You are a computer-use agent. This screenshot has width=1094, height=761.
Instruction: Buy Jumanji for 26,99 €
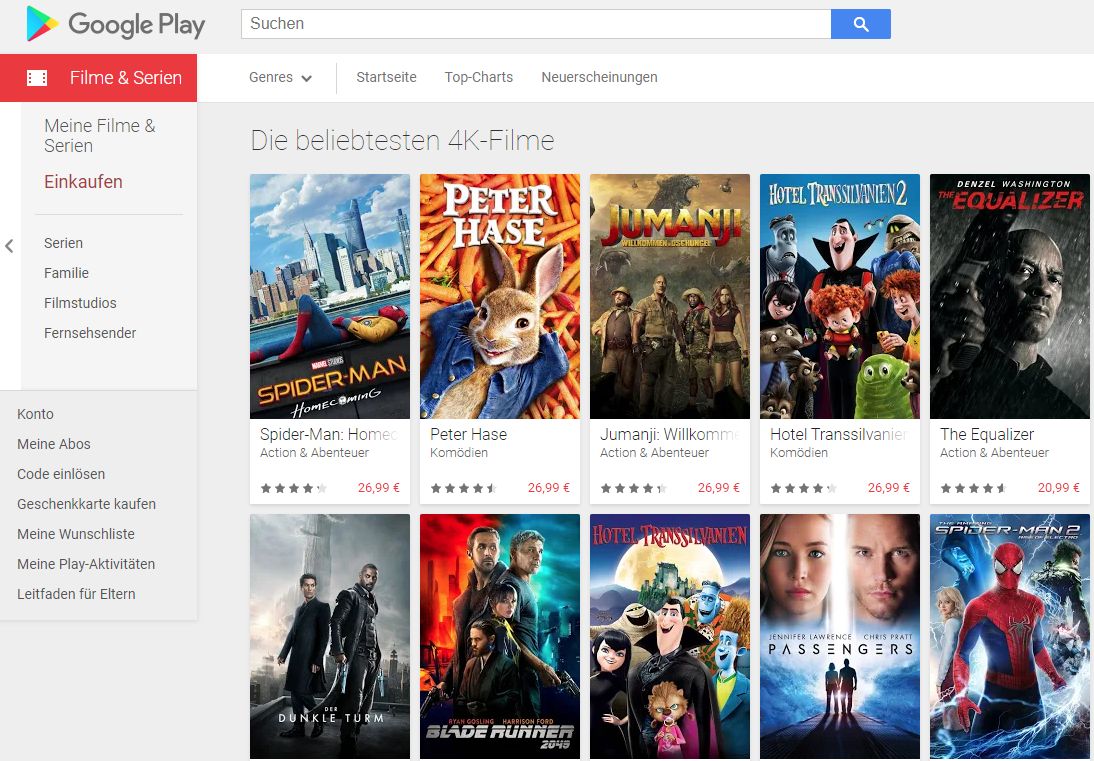coord(719,488)
